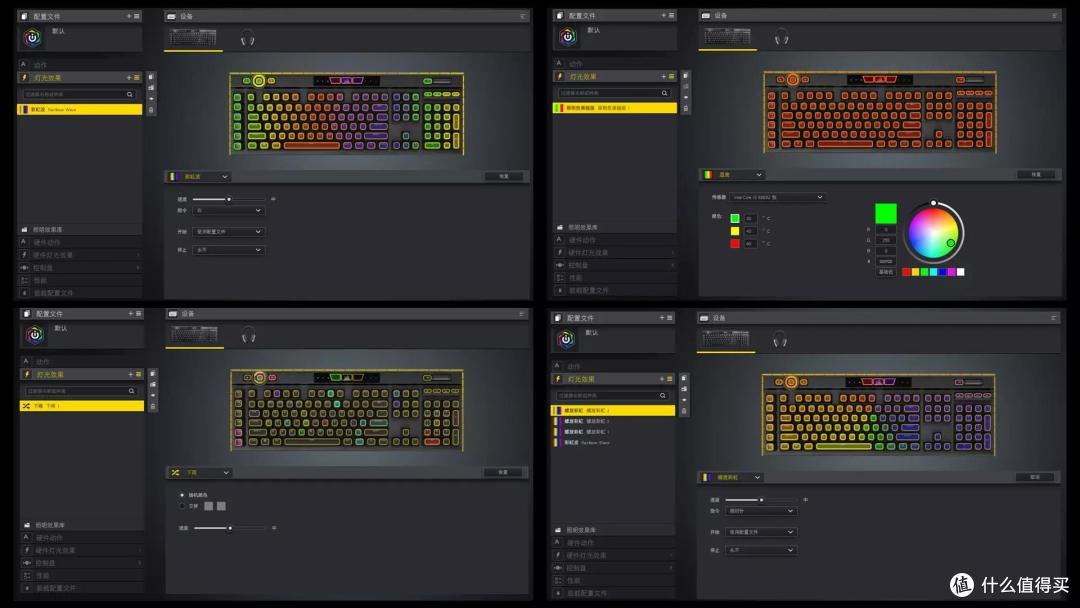This screenshot has width=1080, height=608.
Task: Choose the cyan preset below color wheel
Action: (x=933, y=272)
